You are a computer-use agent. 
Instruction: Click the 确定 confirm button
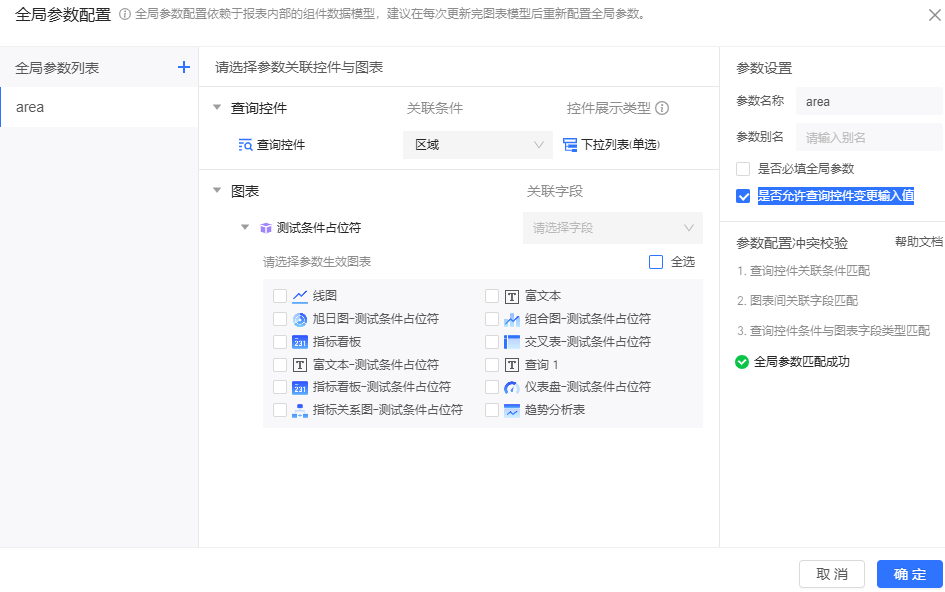[909, 574]
